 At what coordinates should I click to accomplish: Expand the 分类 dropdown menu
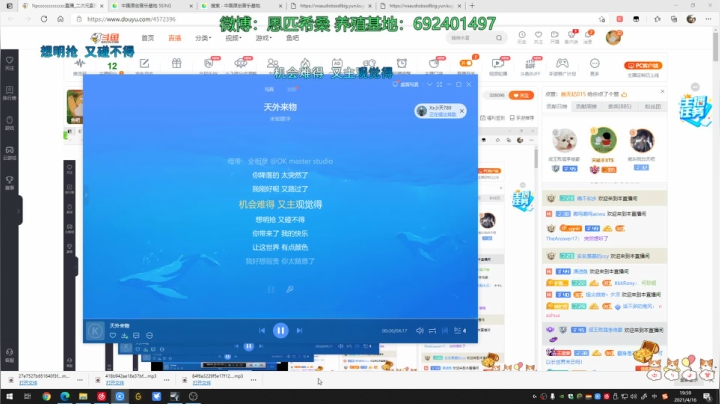203,38
